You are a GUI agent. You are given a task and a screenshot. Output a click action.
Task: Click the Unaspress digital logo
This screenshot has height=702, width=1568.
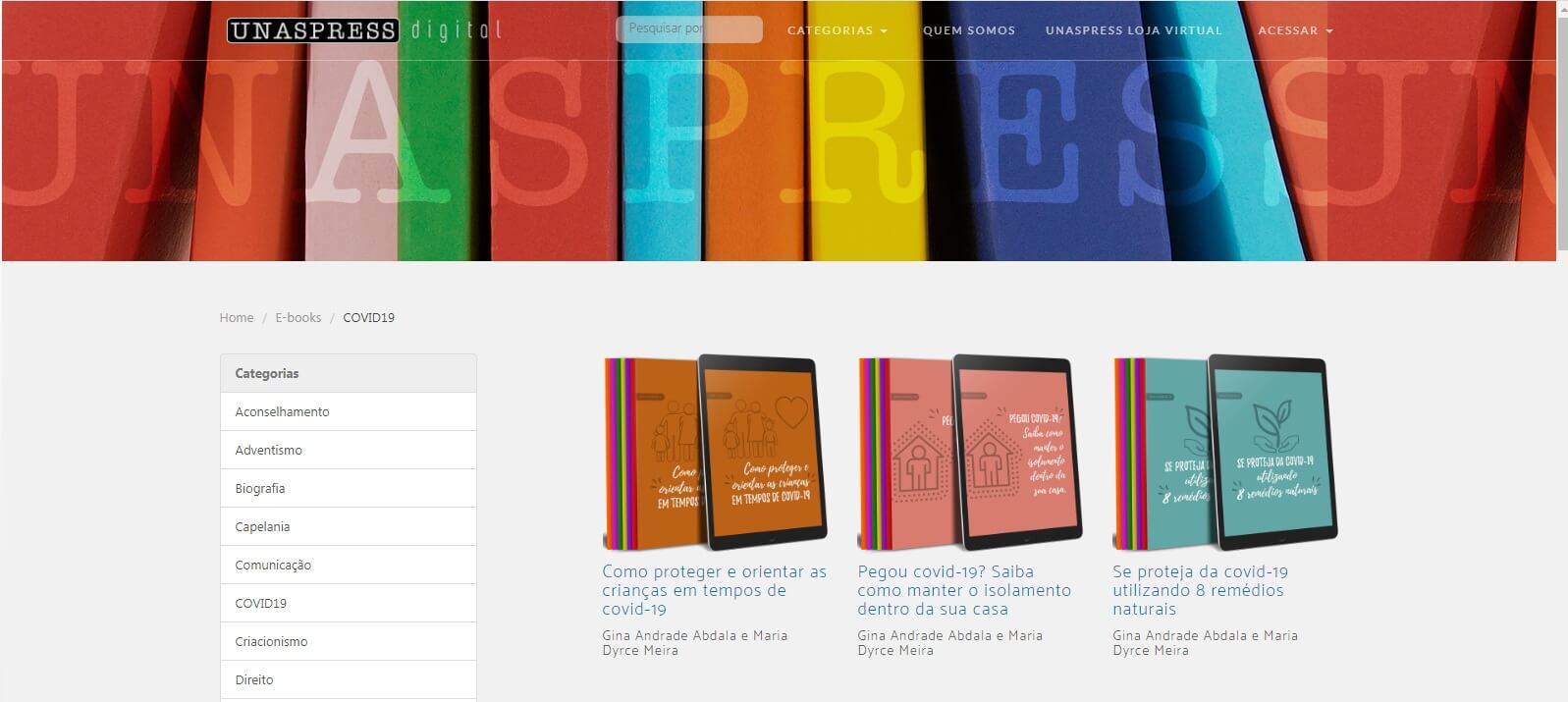click(364, 30)
